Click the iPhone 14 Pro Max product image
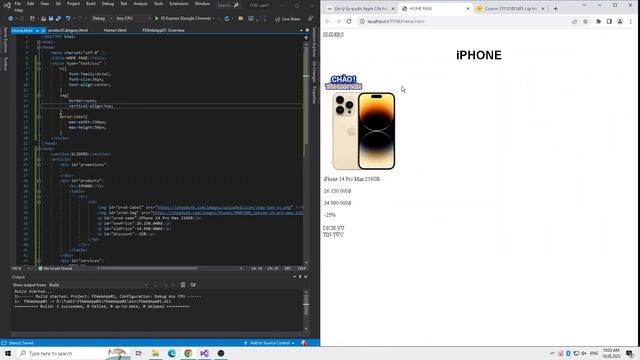This screenshot has height=360, width=640. (x=364, y=131)
